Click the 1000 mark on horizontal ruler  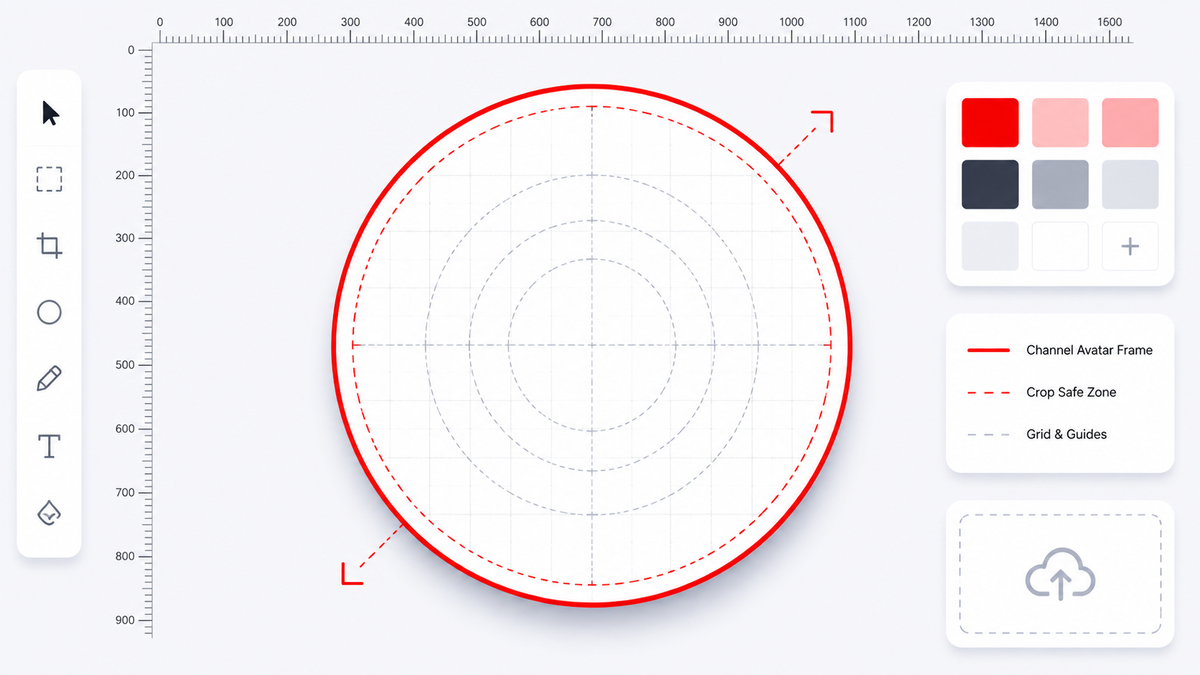tap(791, 22)
